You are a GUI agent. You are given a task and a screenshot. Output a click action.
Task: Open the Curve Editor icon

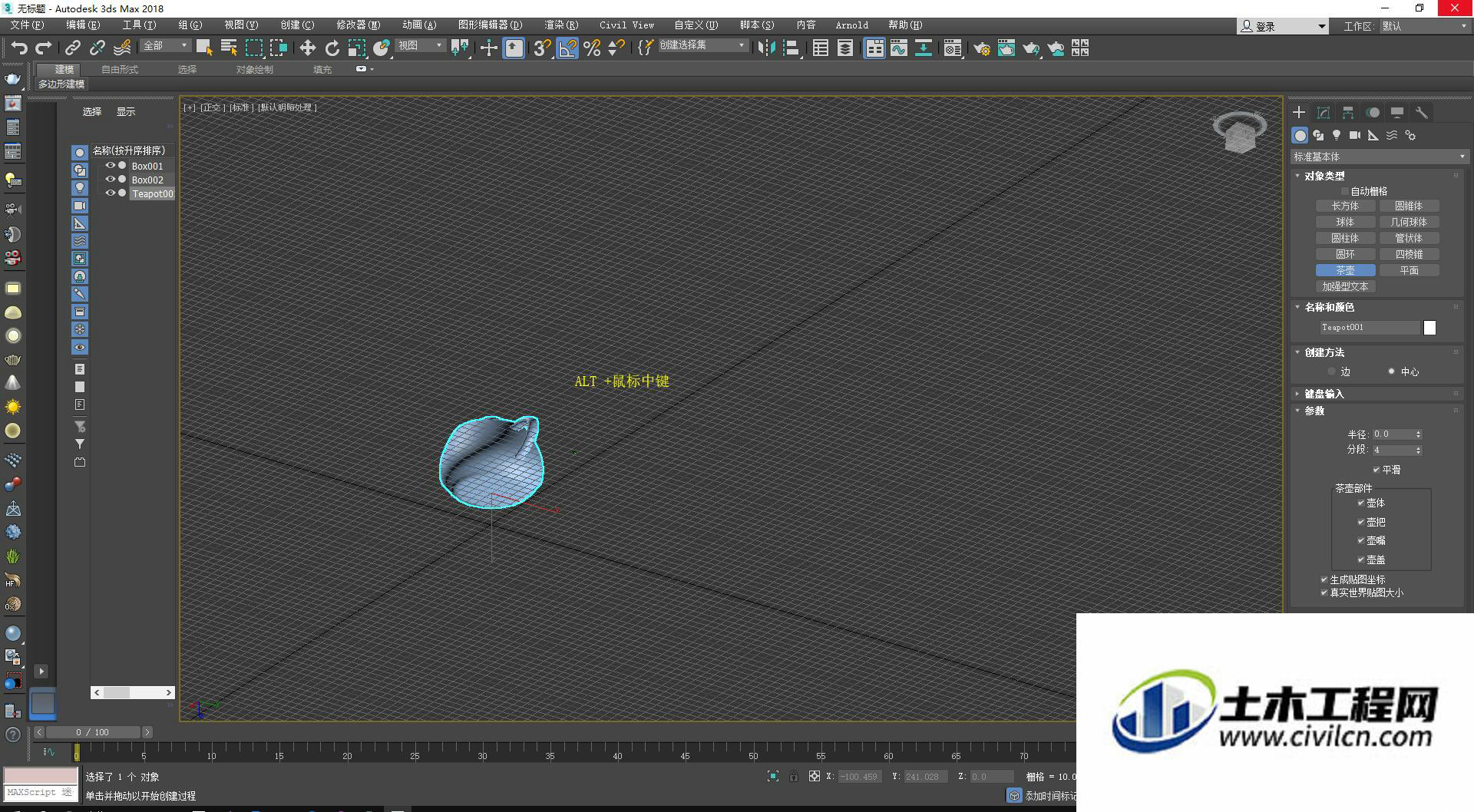tap(899, 48)
